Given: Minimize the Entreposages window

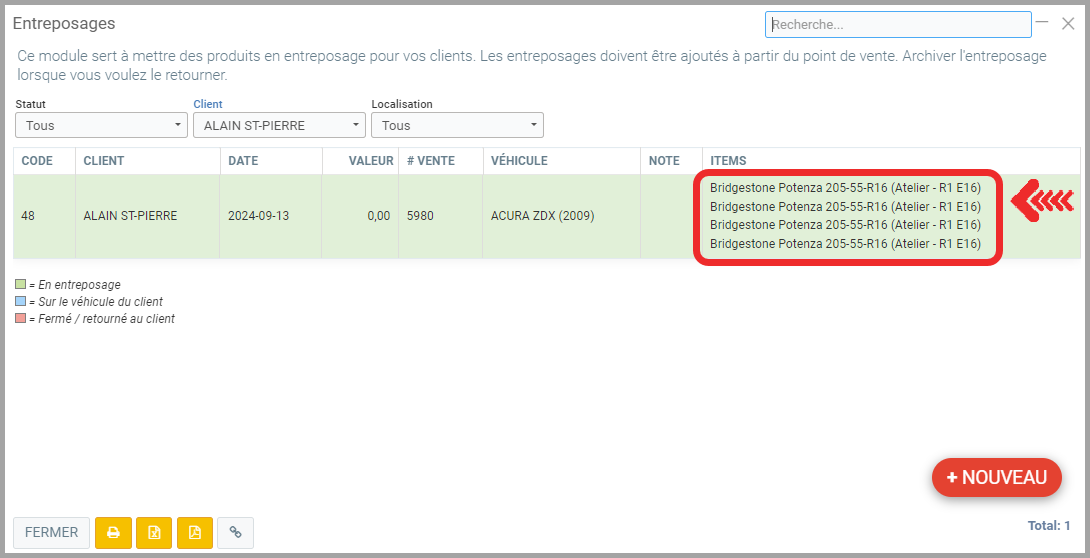Looking at the screenshot, I should 1042,23.
